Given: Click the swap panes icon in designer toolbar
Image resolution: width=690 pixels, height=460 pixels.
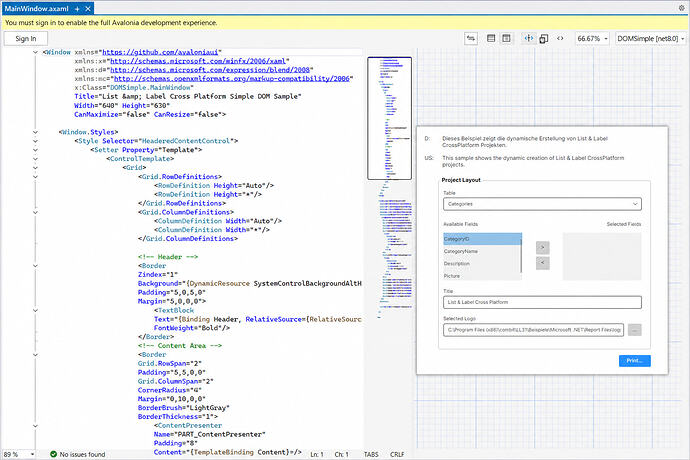Looking at the screenshot, I should [x=471, y=39].
